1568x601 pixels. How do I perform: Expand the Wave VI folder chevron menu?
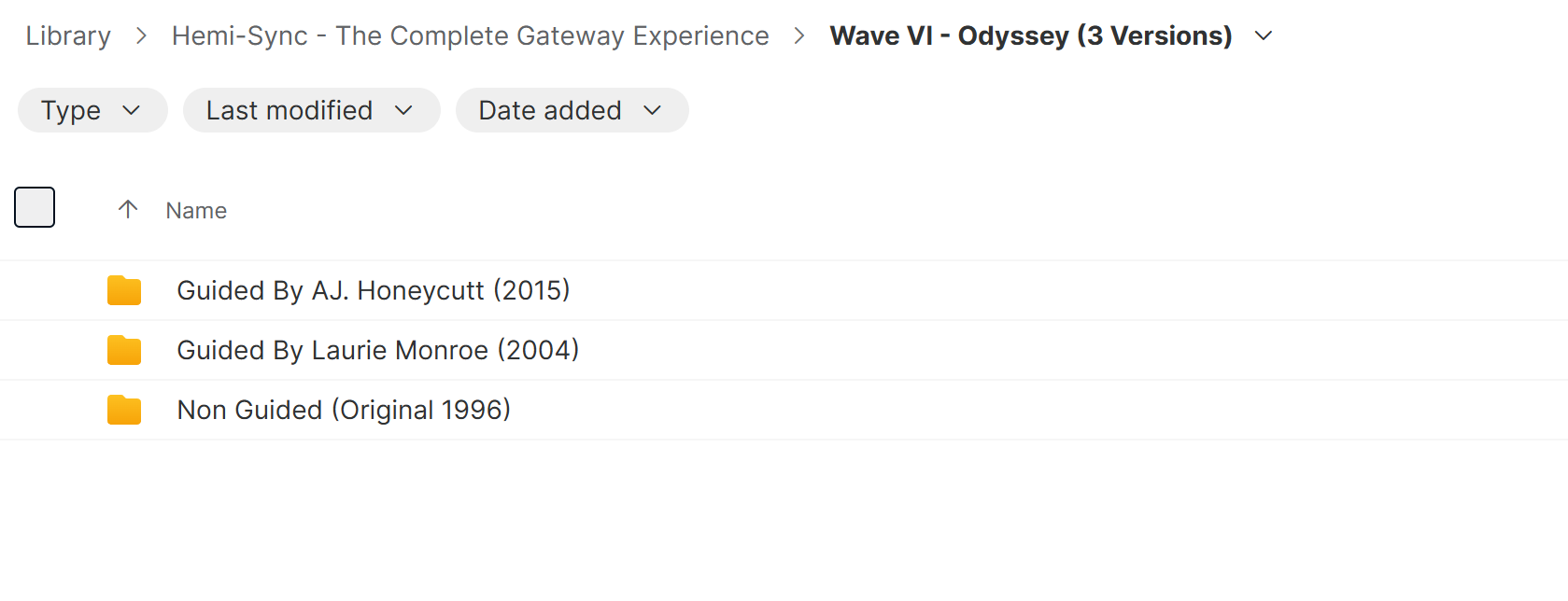click(x=1264, y=35)
